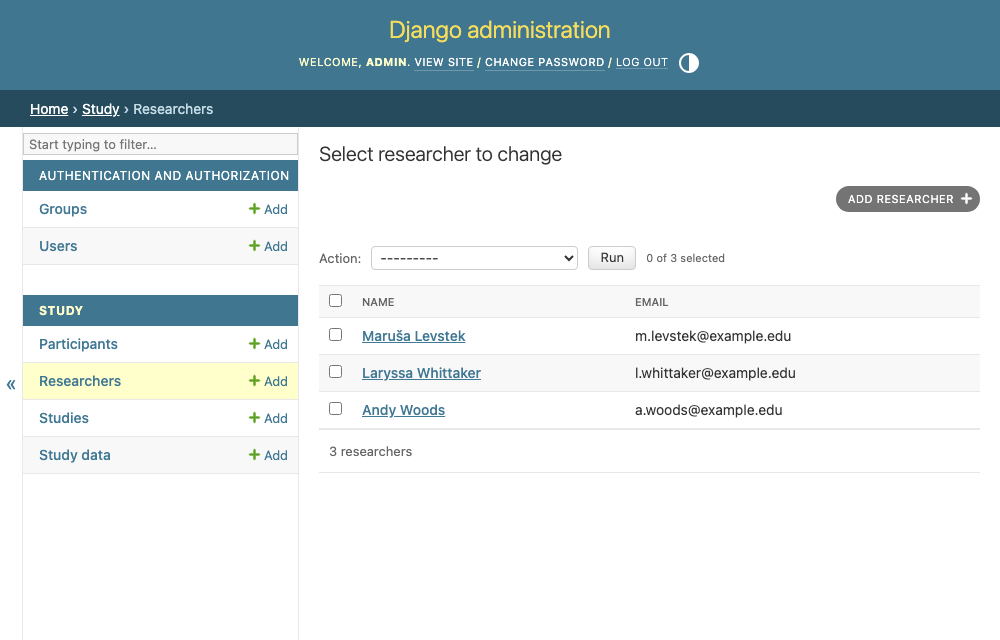Go to Study in the breadcrumb
This screenshot has height=640, width=1000.
[x=100, y=109]
